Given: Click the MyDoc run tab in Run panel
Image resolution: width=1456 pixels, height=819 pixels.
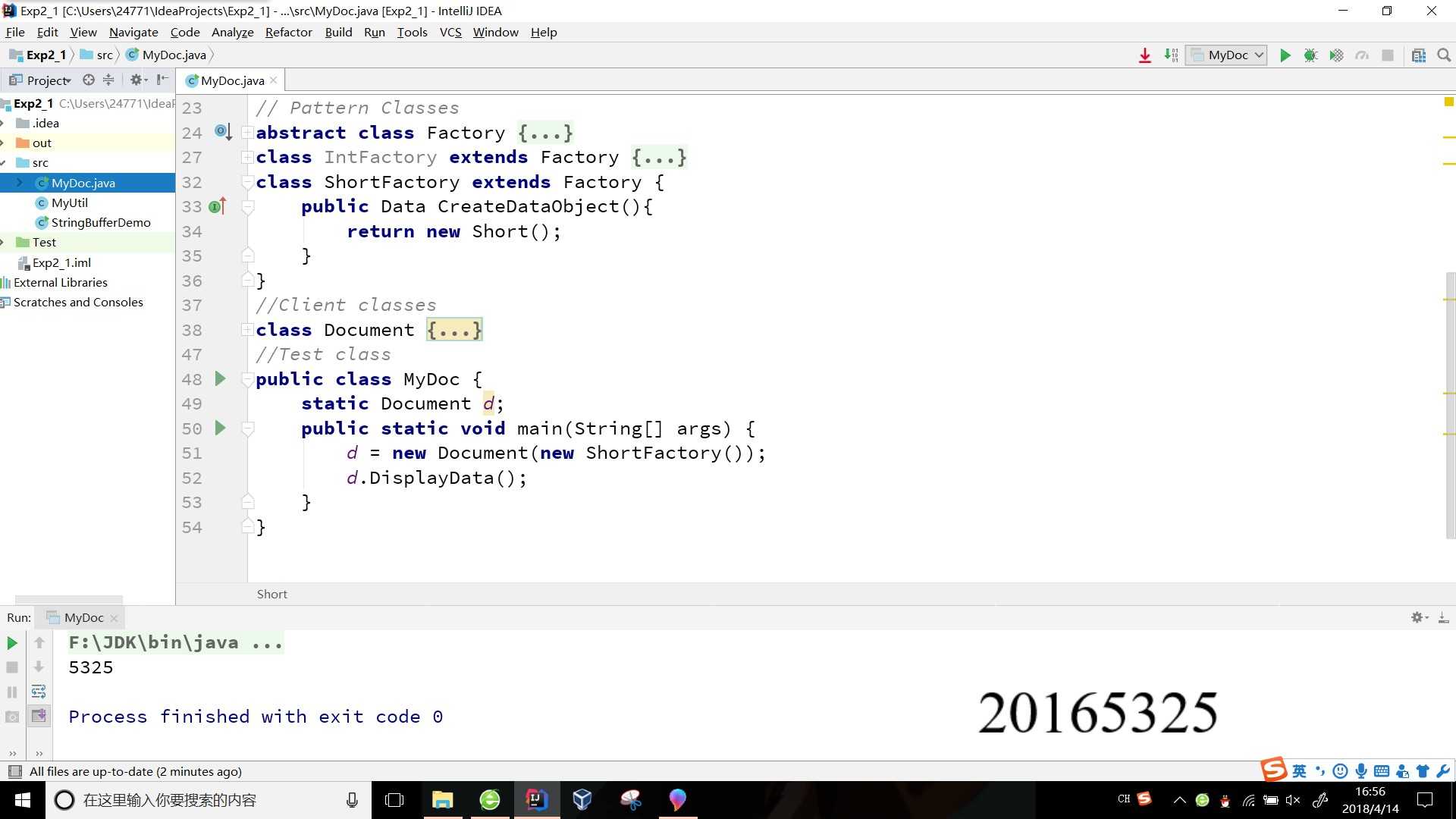Looking at the screenshot, I should click(84, 617).
